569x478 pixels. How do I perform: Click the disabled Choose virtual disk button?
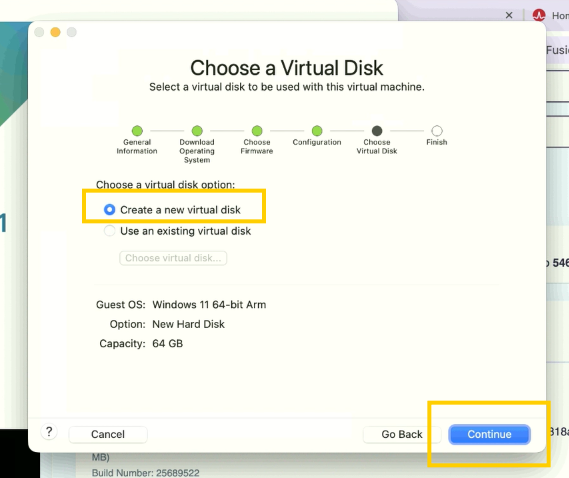click(173, 258)
